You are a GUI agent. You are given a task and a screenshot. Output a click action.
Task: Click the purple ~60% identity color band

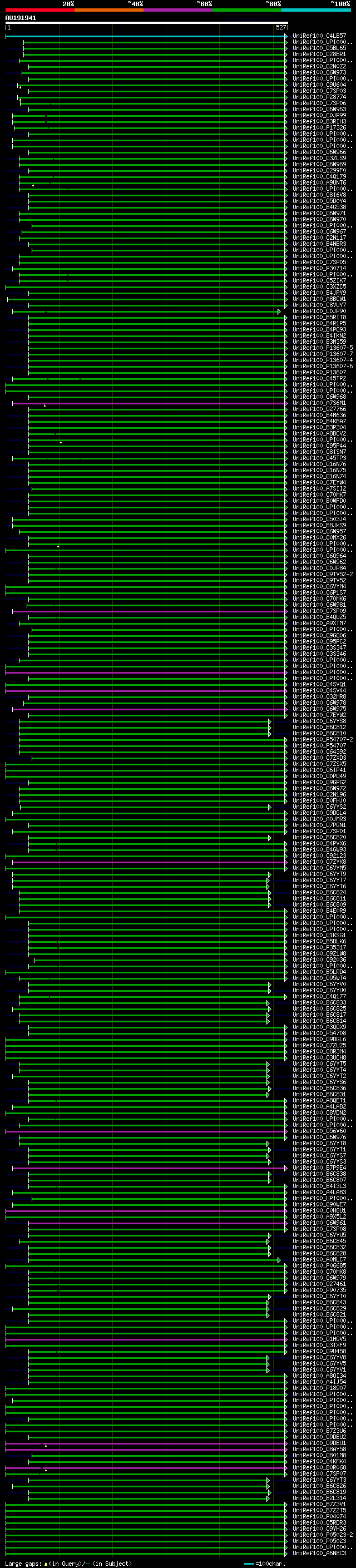(179, 10)
